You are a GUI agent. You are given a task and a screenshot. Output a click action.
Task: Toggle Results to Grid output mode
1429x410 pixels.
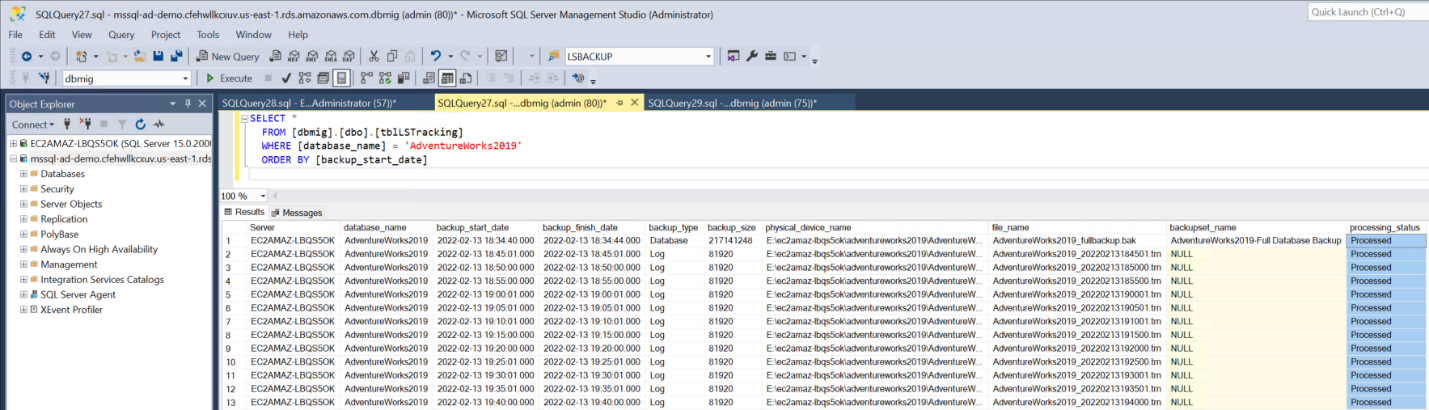coord(448,78)
